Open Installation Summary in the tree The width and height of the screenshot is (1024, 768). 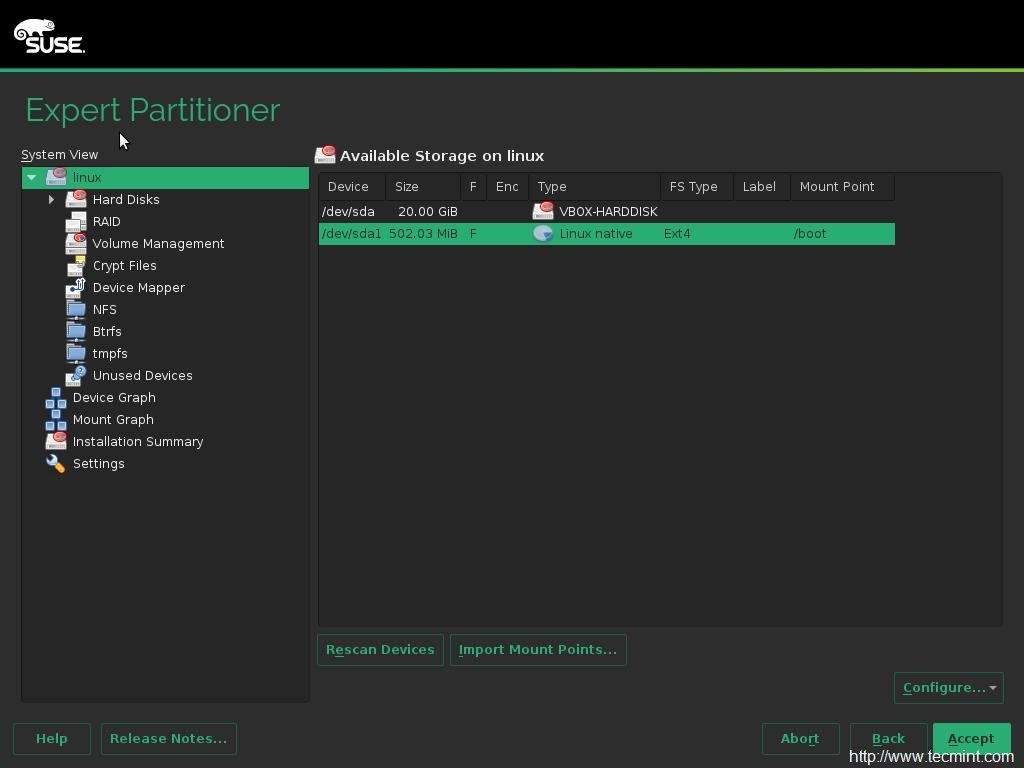(x=137, y=441)
